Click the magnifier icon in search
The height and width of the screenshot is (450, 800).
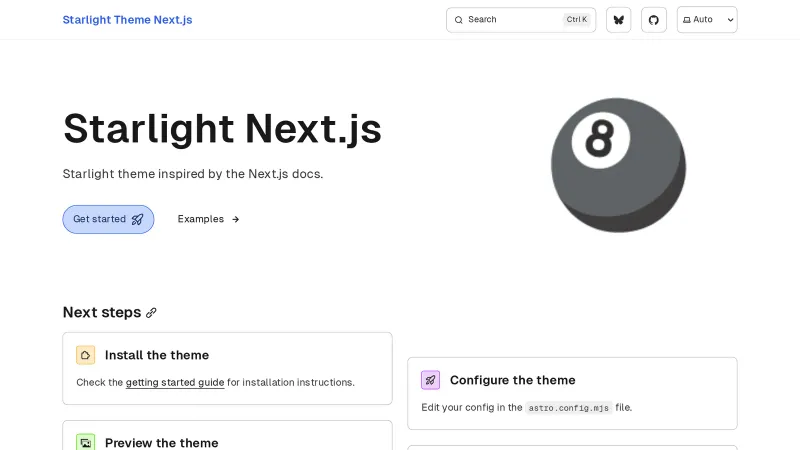pos(459,20)
